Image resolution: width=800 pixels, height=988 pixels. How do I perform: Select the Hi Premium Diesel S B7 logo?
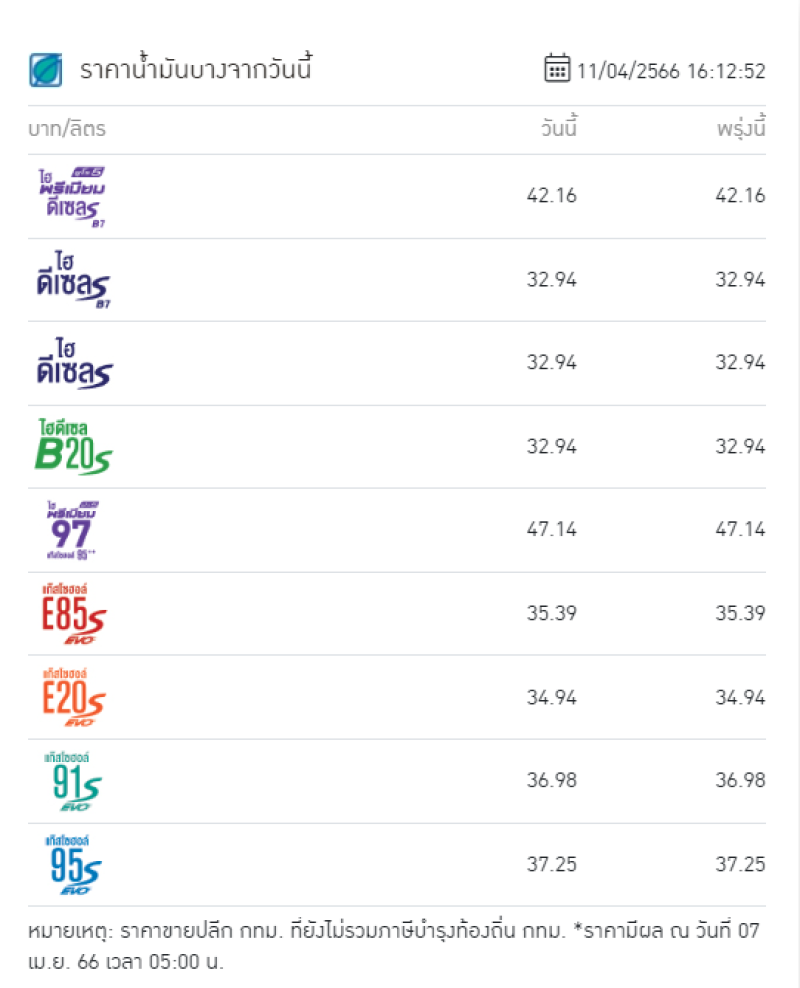click(71, 197)
